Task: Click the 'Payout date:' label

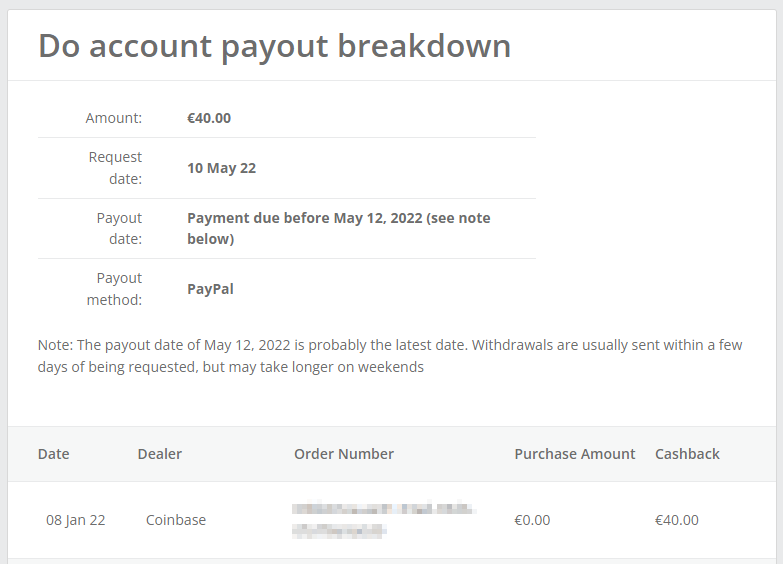Action: point(119,228)
